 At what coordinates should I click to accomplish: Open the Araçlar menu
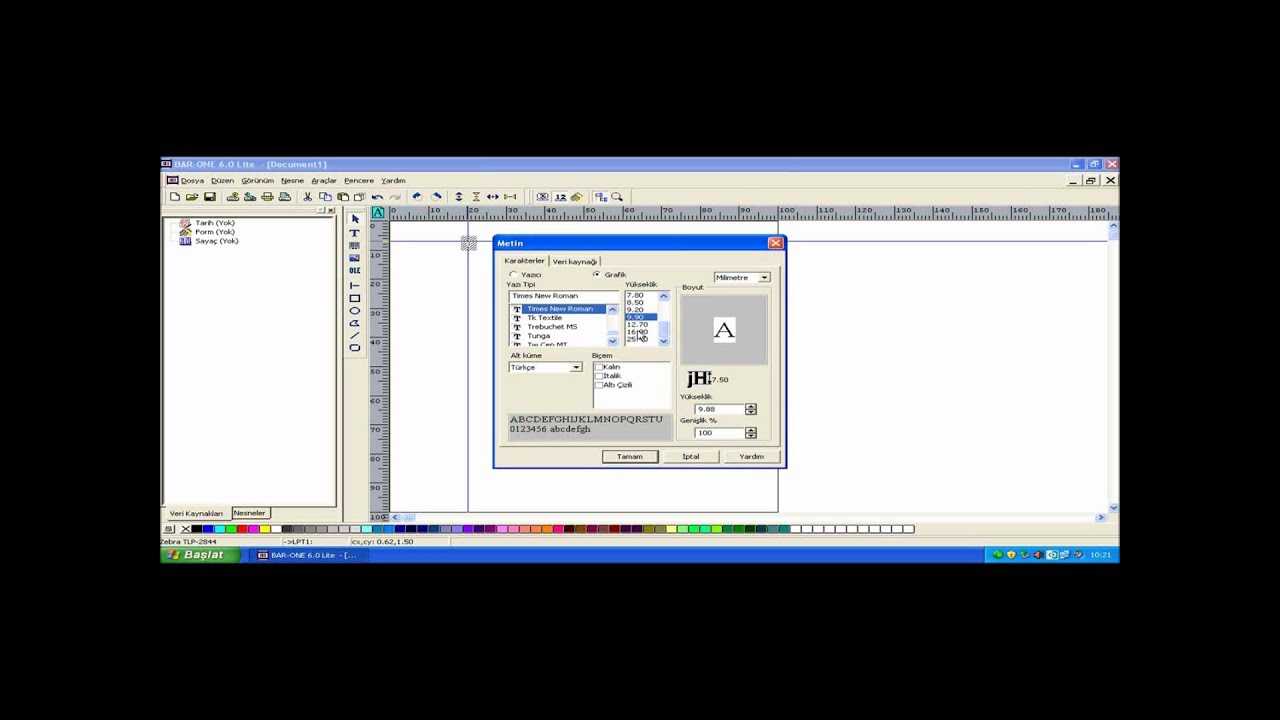tap(324, 180)
